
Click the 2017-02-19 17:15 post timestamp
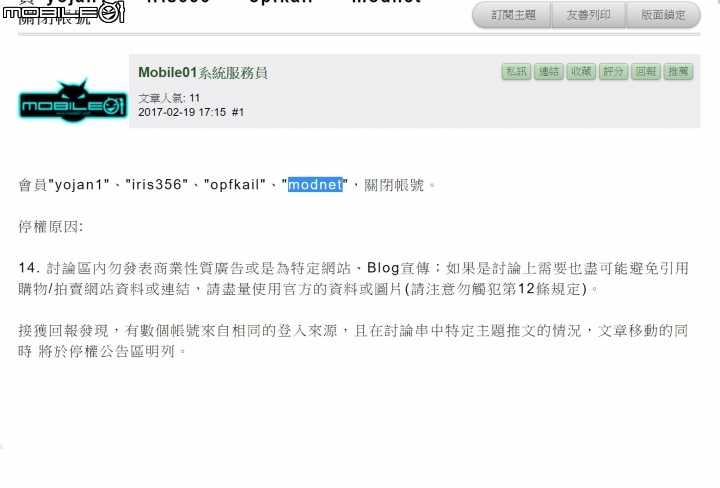pos(182,112)
